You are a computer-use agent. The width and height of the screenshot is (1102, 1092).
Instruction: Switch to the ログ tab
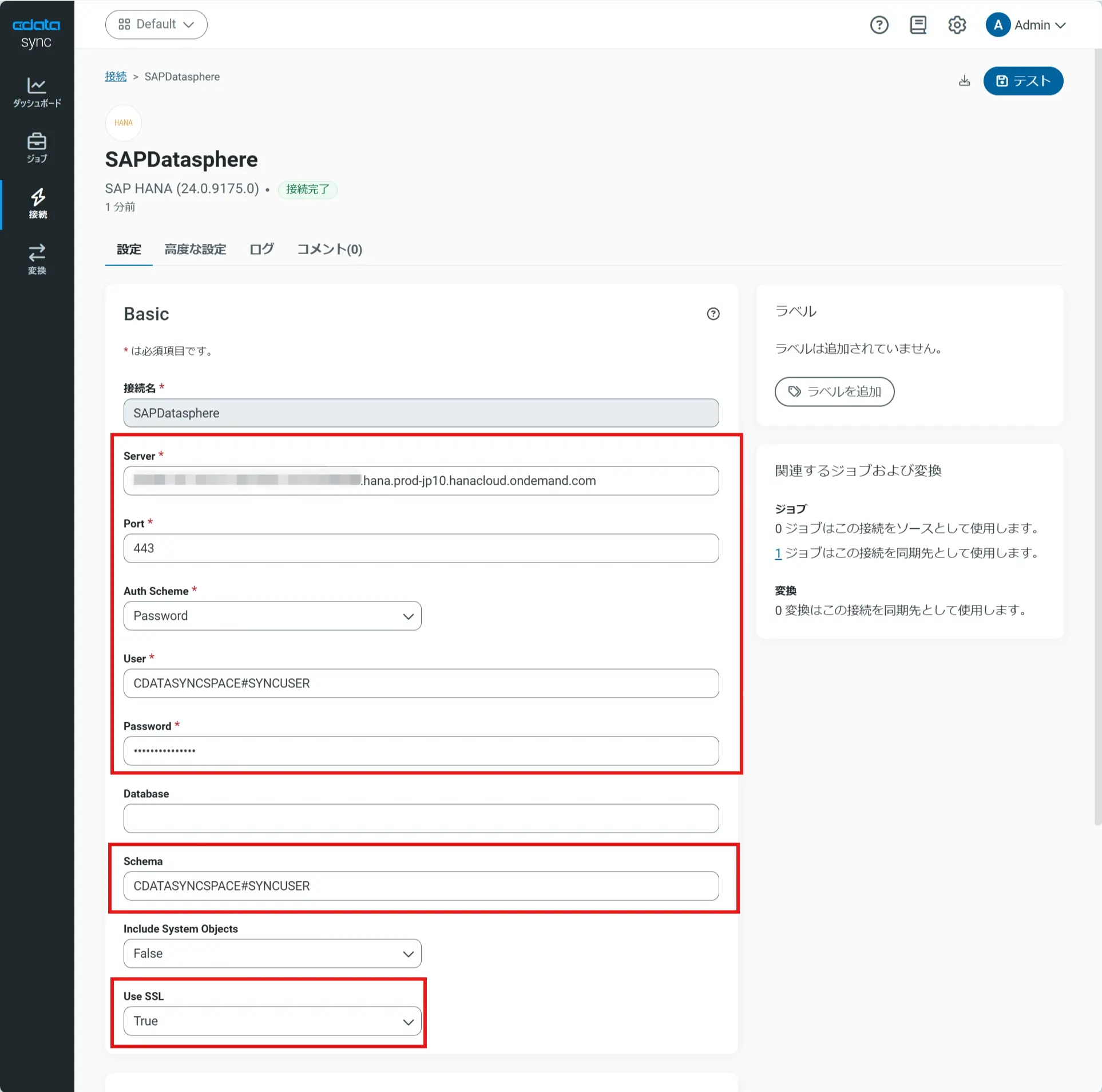[x=261, y=250]
